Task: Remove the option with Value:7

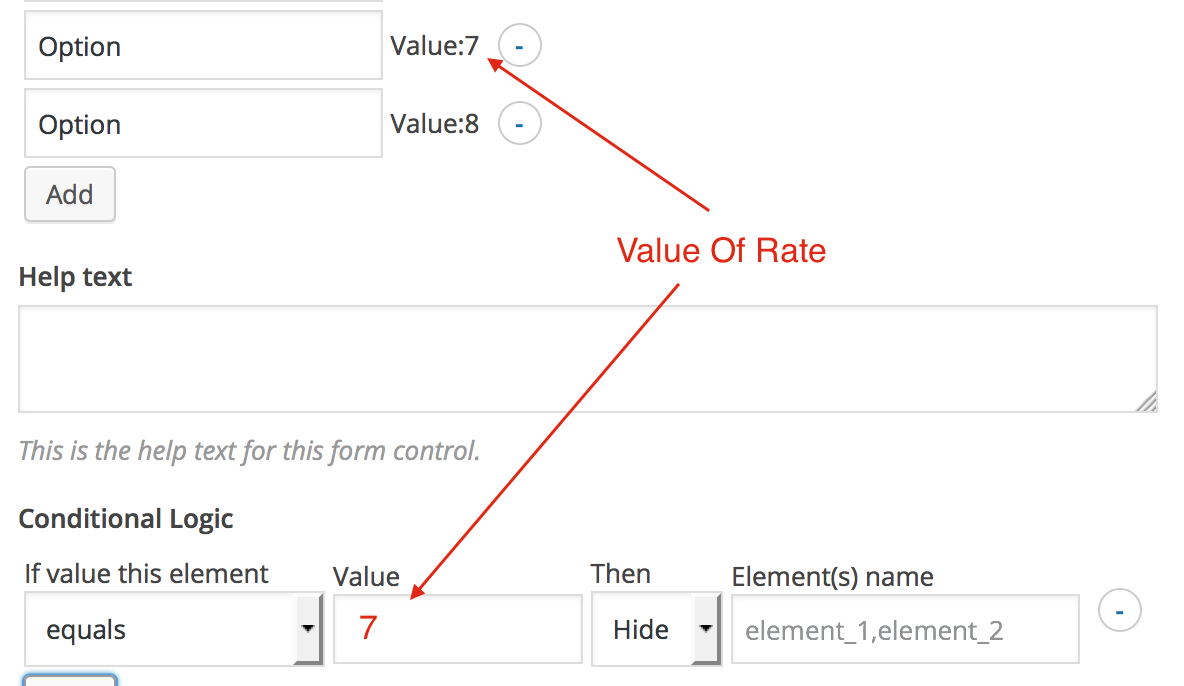Action: click(519, 47)
